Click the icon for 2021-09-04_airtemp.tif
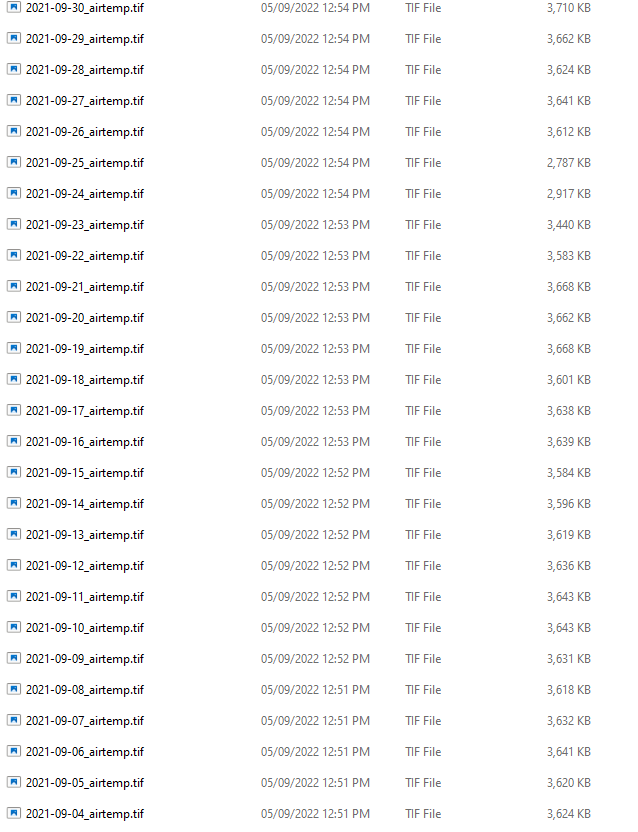 click(x=14, y=813)
